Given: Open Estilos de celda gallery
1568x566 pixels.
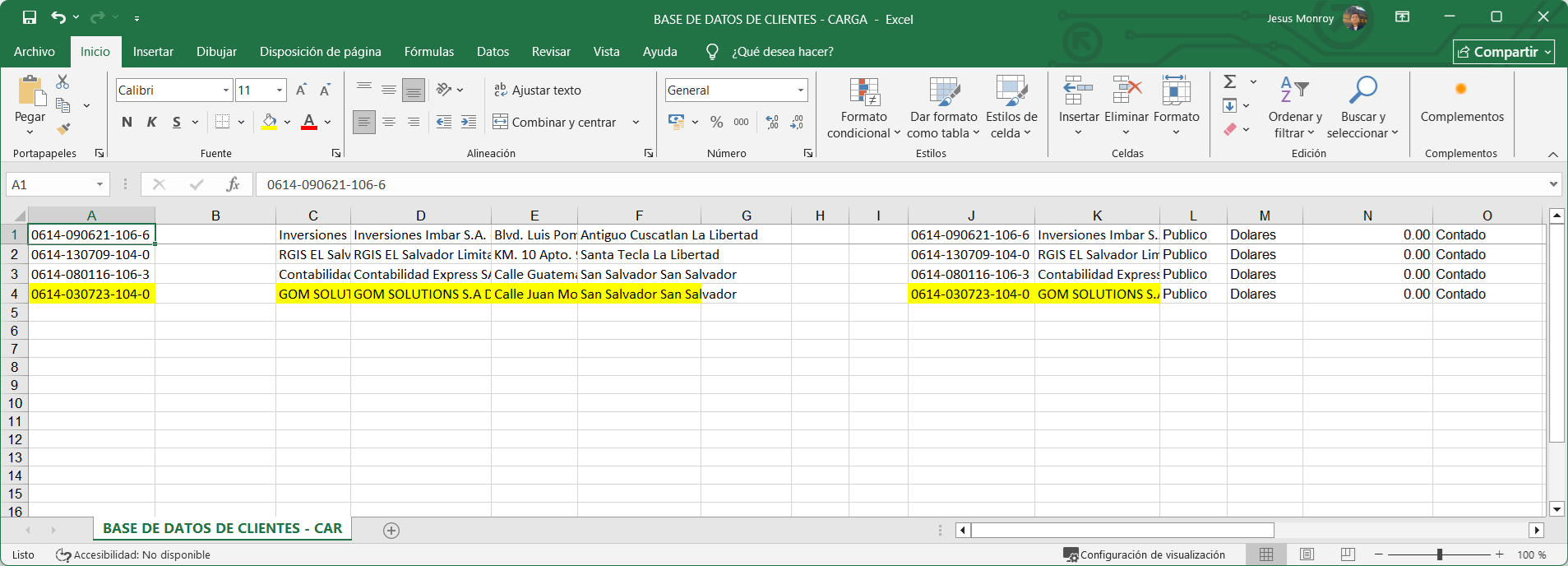Looking at the screenshot, I should click(1011, 108).
